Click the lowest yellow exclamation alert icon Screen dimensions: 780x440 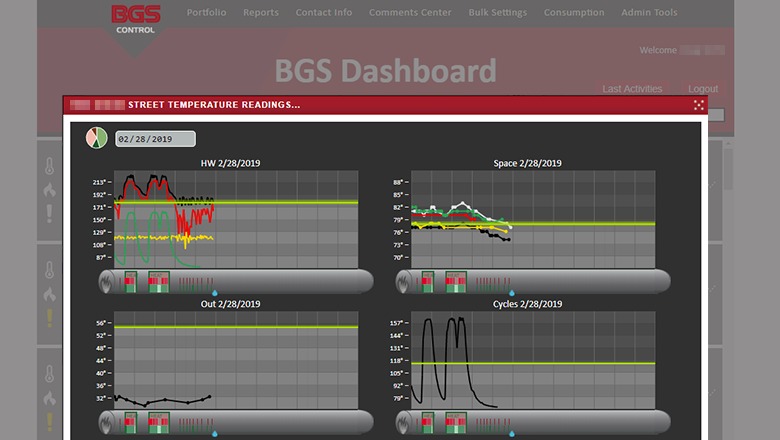coord(49,422)
